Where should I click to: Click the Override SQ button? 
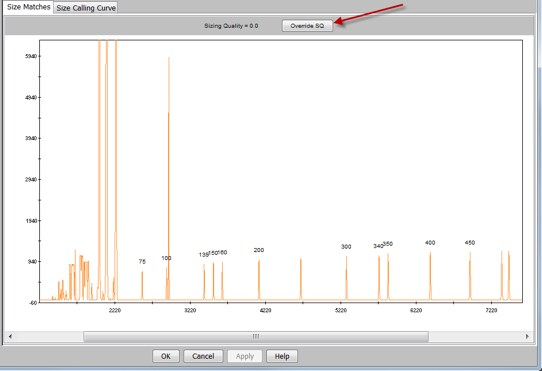tap(307, 26)
